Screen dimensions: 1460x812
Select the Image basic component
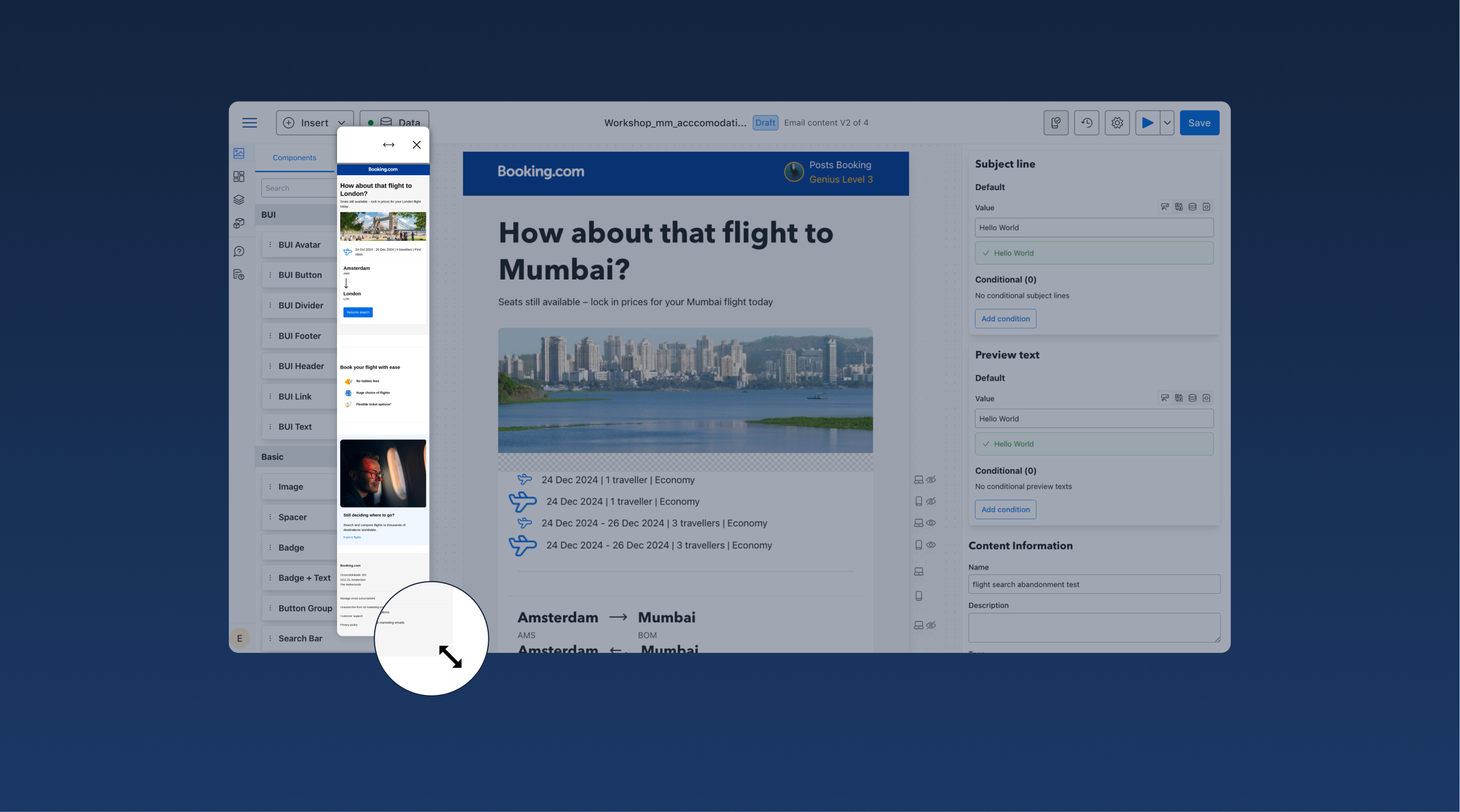(299, 487)
